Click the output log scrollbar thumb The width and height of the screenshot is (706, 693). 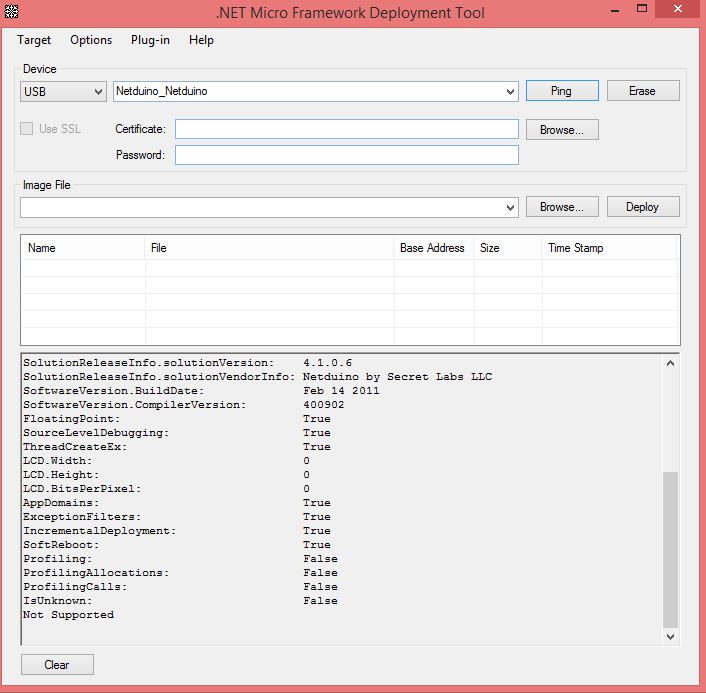[670, 549]
